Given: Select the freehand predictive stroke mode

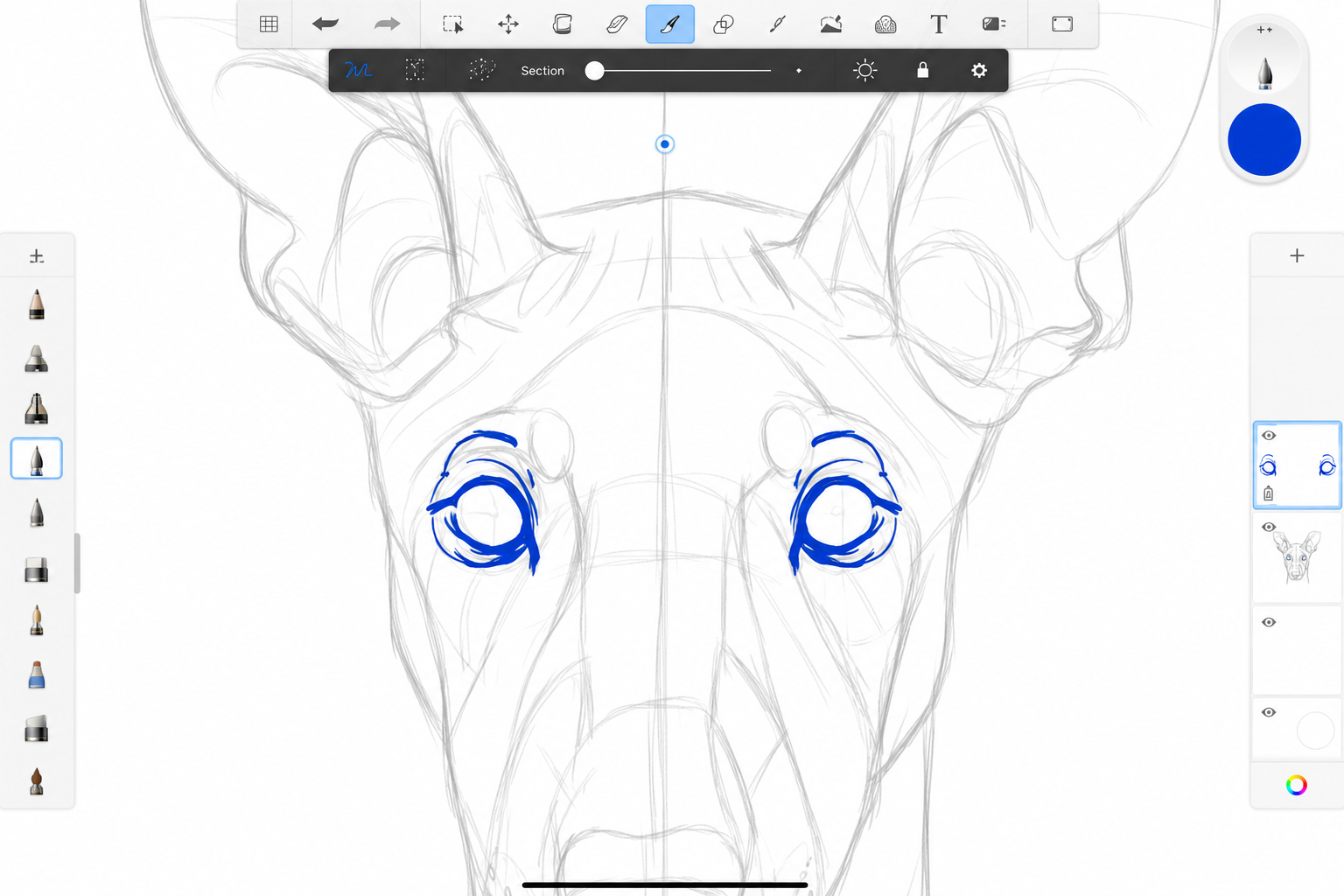Looking at the screenshot, I should 358,70.
